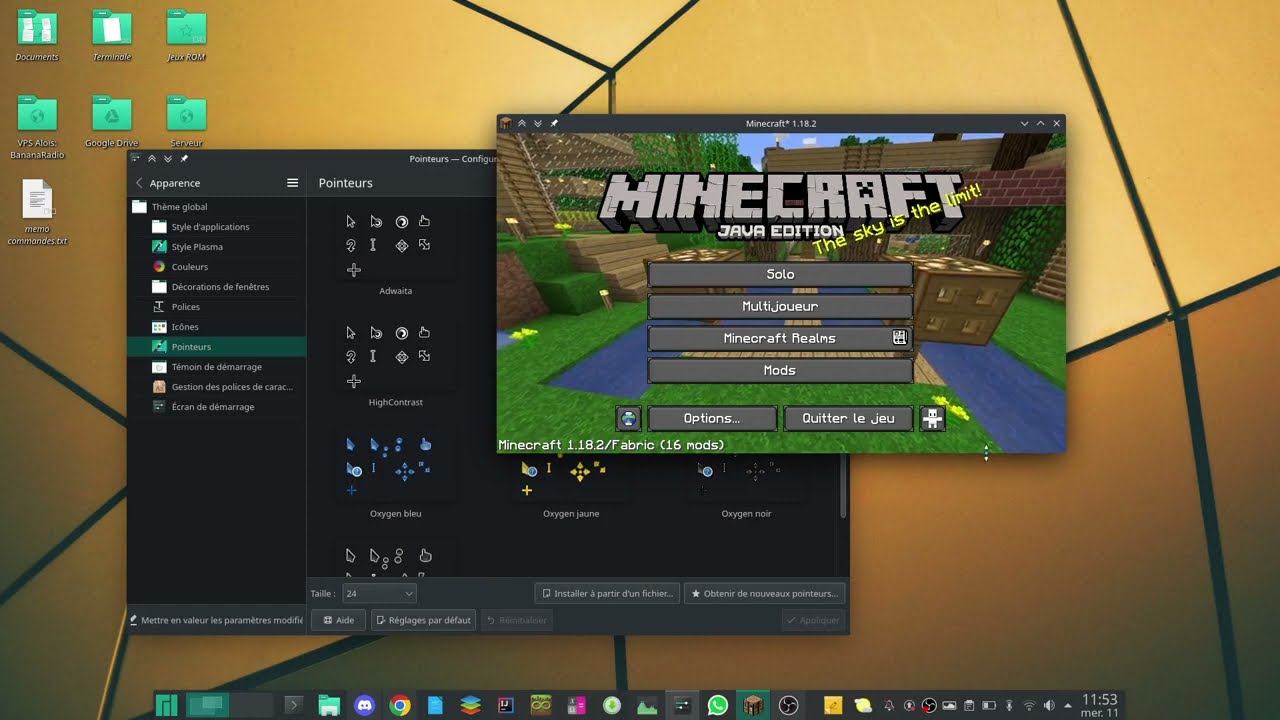Select the Adwaita cursor theme

pyautogui.click(x=395, y=252)
